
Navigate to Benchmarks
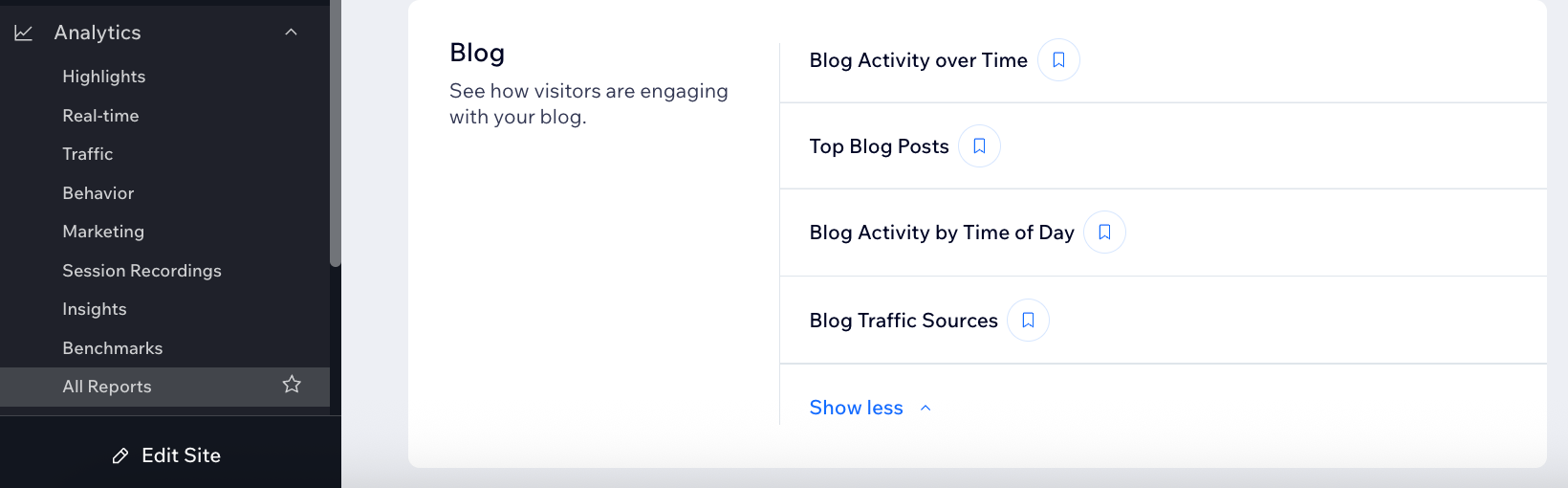point(113,348)
